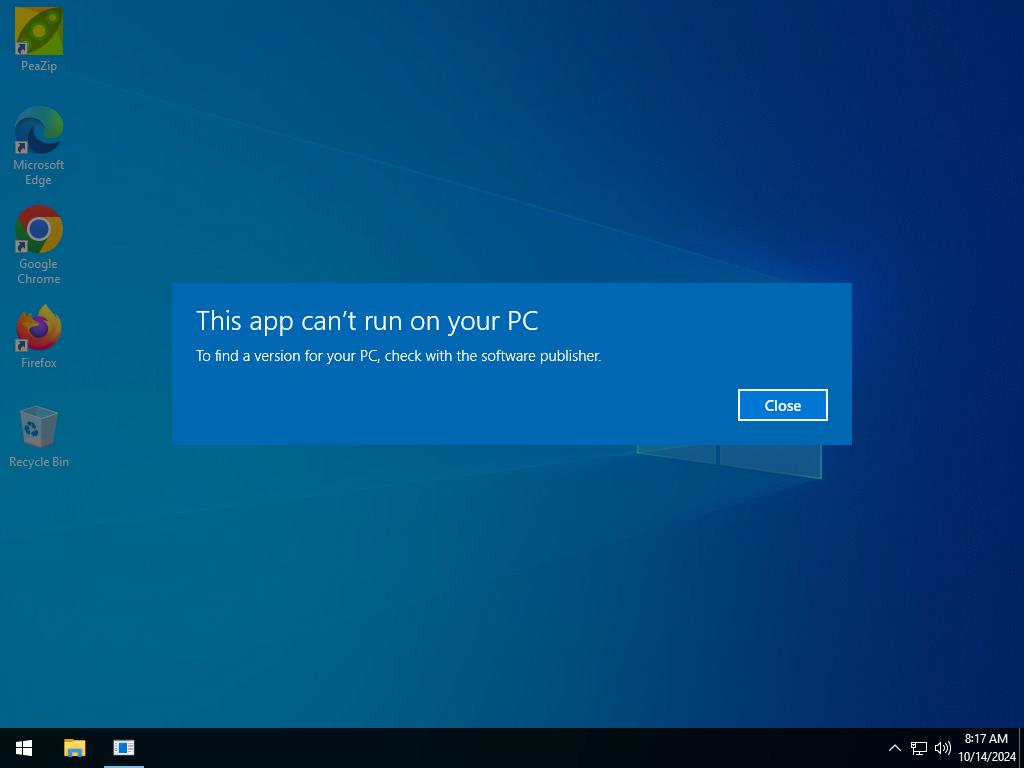Click the "Microsoft Edge" text label
The image size is (1024, 768).
click(x=39, y=172)
